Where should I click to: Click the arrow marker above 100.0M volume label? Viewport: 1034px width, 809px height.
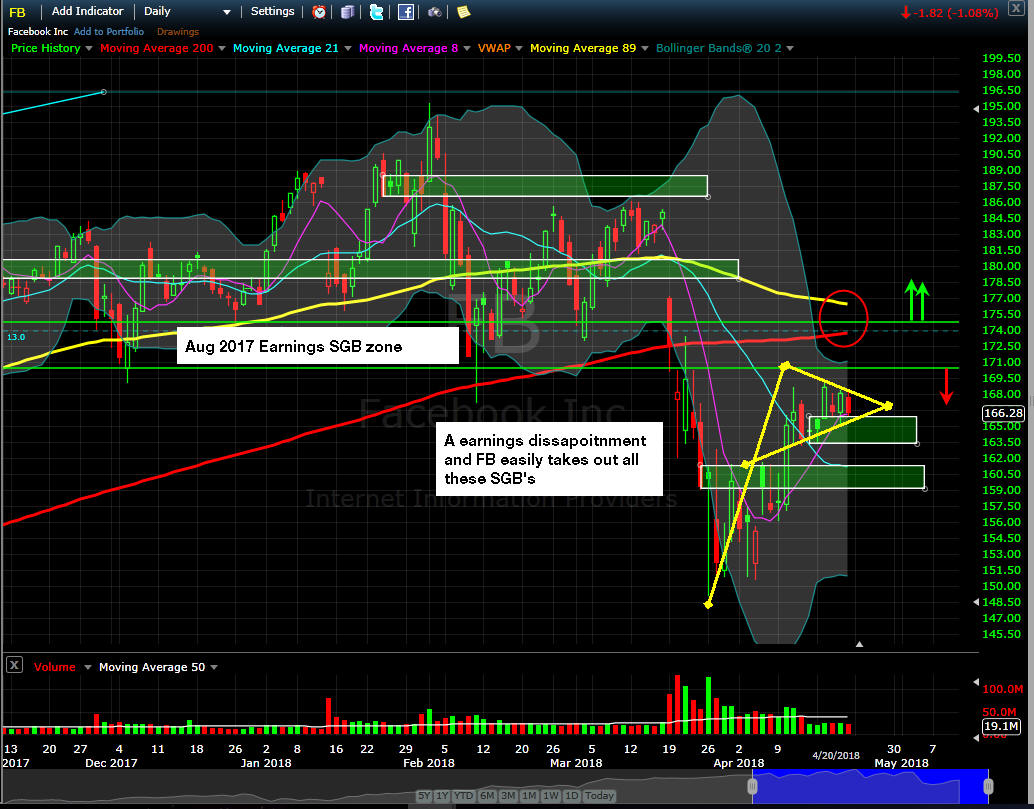976,682
